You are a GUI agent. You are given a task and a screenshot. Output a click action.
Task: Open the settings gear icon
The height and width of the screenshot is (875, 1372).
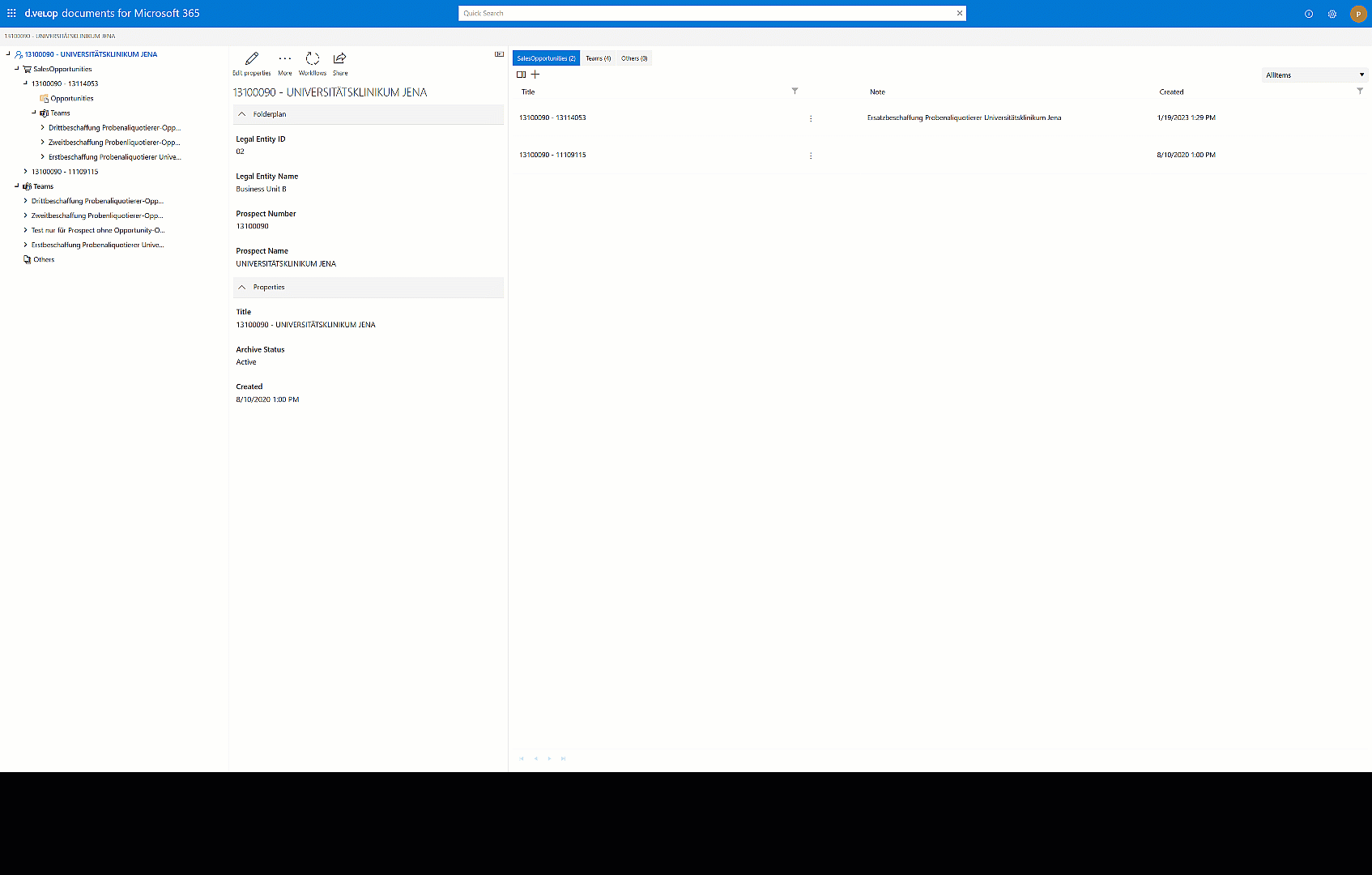1332,14
